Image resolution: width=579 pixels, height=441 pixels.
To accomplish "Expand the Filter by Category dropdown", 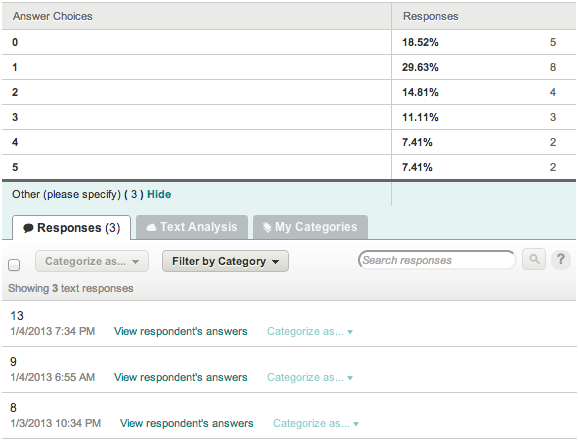I will pos(225,261).
